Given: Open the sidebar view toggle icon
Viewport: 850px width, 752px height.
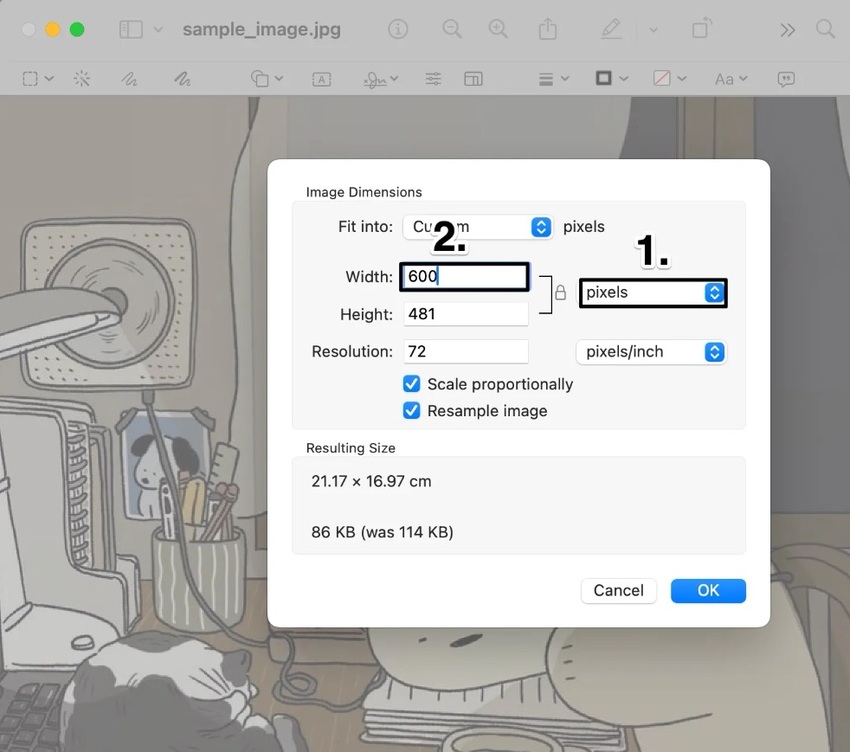Looking at the screenshot, I should tap(131, 29).
